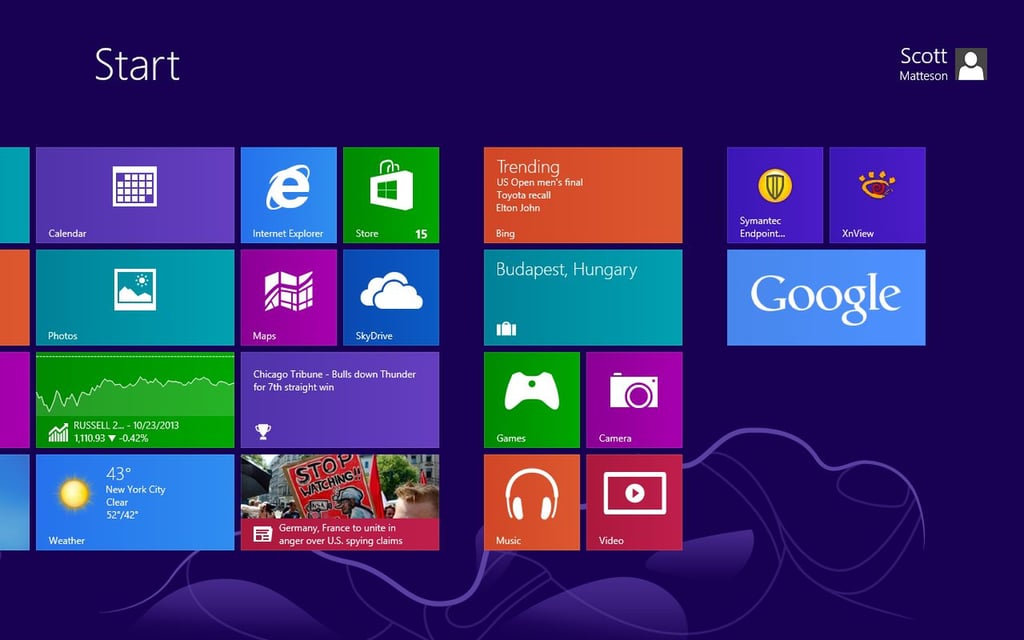Screen dimensions: 1024x640
Task: Launch Symantec Endpoint tile
Action: (775, 195)
